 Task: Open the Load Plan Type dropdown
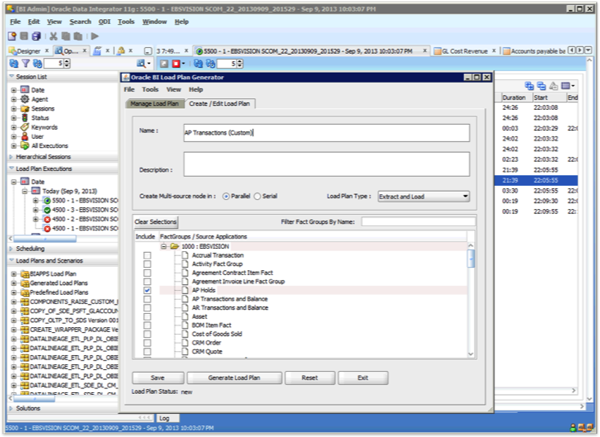point(424,197)
